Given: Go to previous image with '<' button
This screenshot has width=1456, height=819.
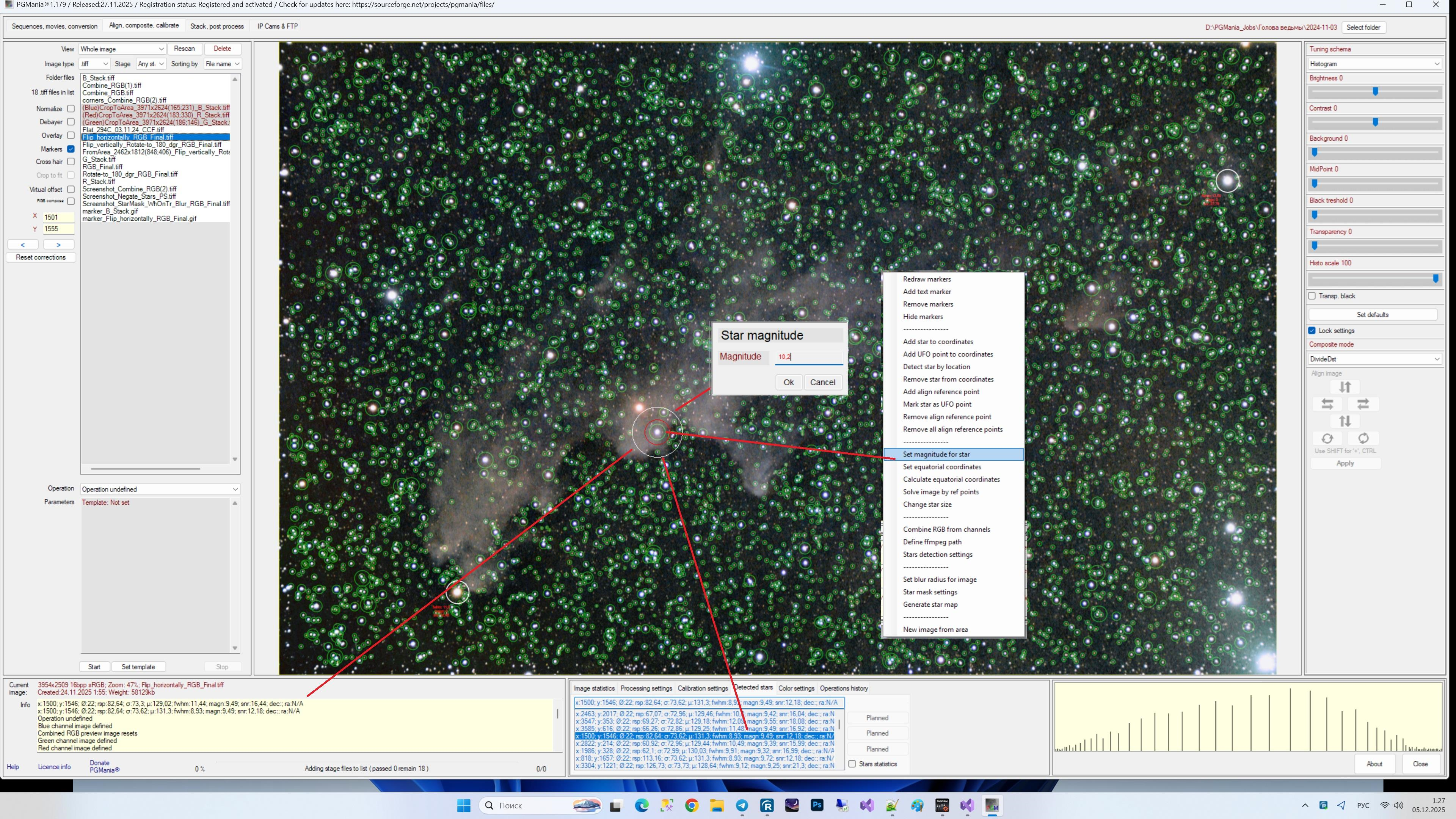Looking at the screenshot, I should point(23,245).
